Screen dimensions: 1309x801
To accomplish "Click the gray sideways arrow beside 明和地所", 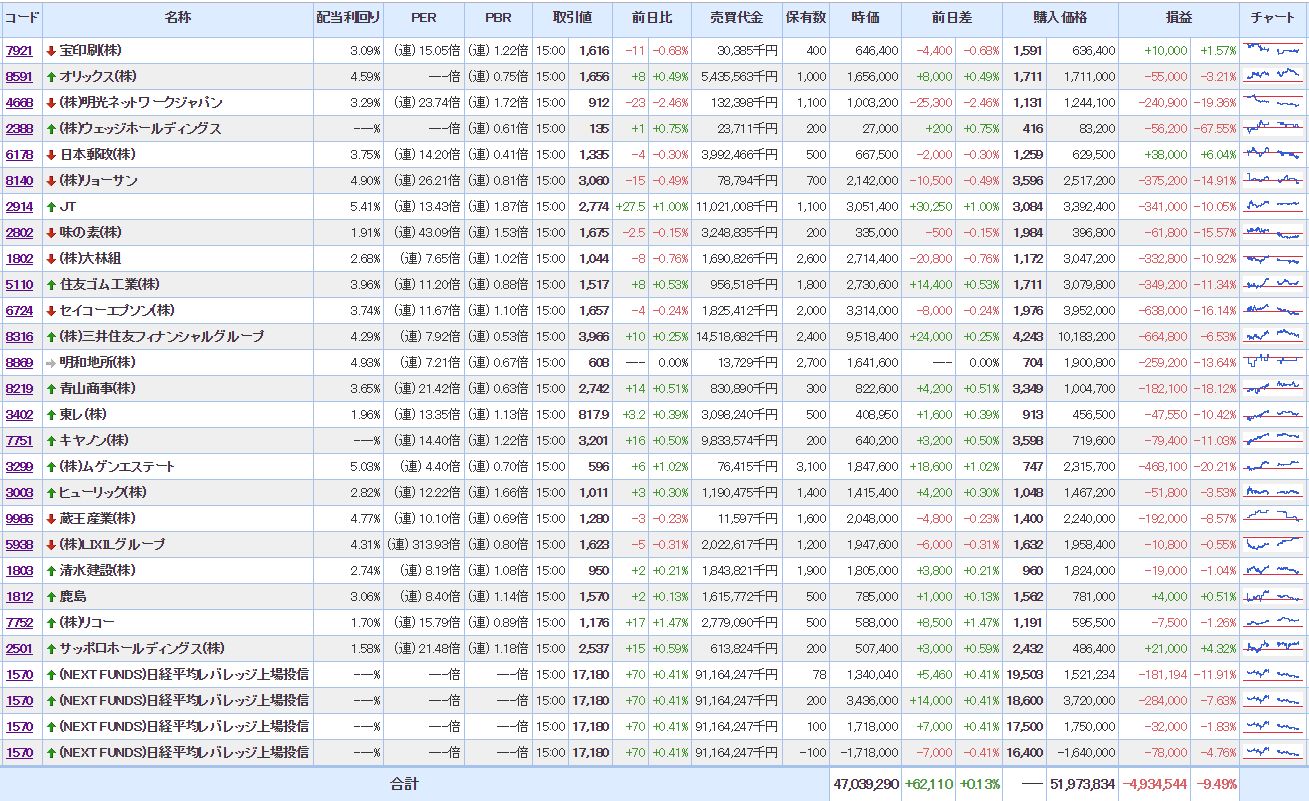I will 51,362.
